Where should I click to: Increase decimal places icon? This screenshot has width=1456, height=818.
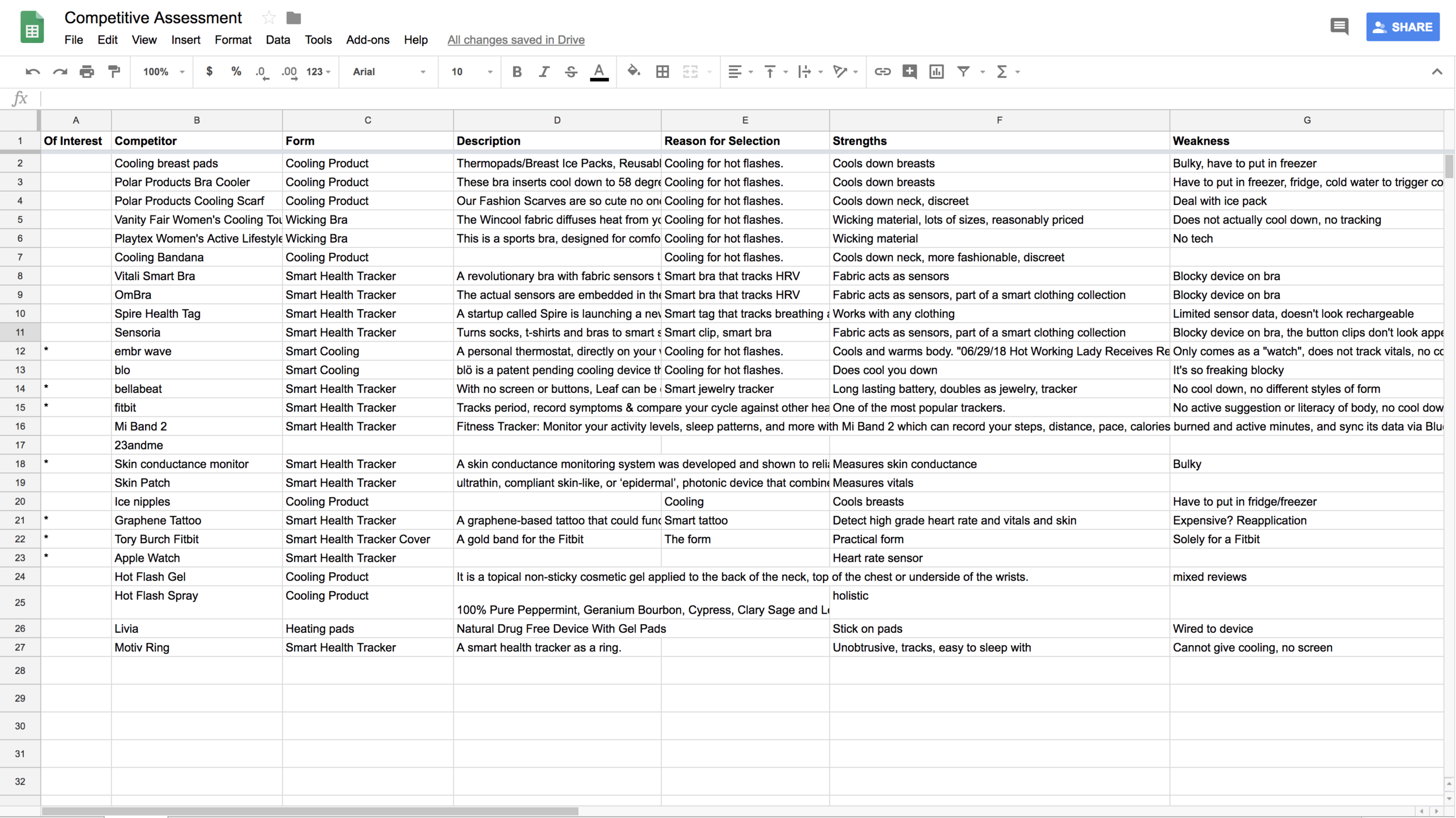pyautogui.click(x=289, y=72)
